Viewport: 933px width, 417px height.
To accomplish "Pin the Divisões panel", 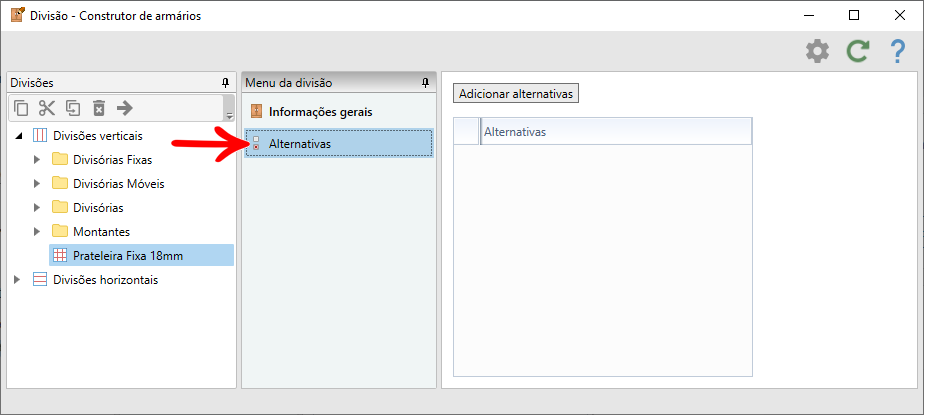I will tap(226, 83).
